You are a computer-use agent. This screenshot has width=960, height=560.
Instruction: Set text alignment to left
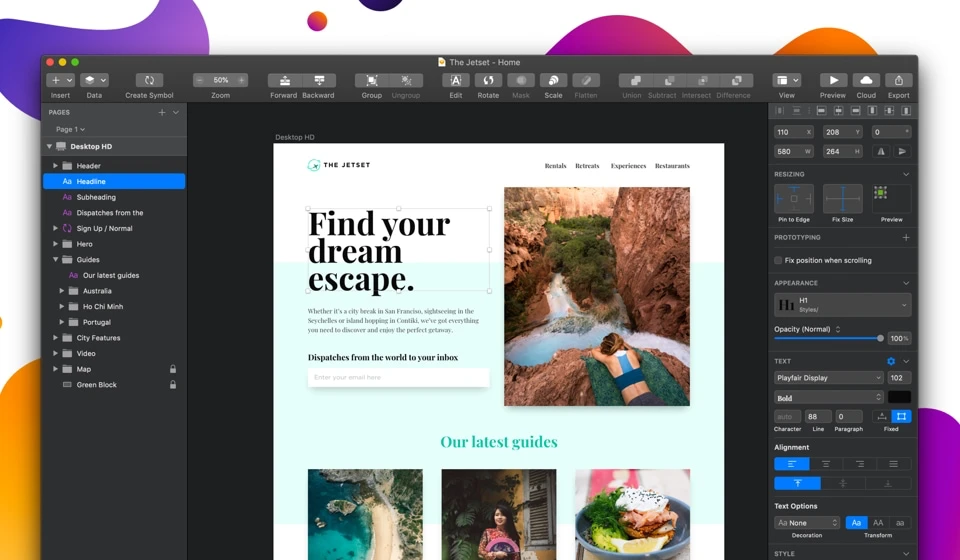pos(792,464)
